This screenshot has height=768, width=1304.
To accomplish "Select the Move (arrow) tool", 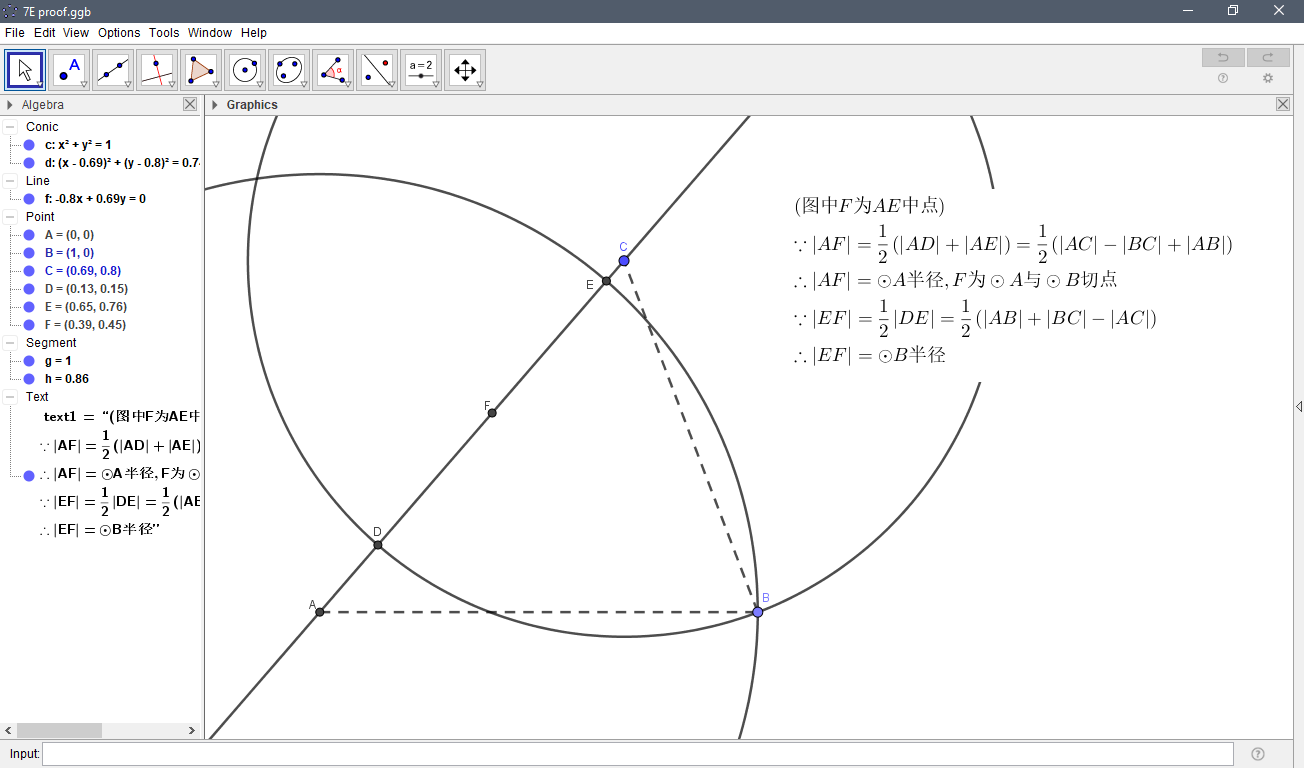I will 24,69.
